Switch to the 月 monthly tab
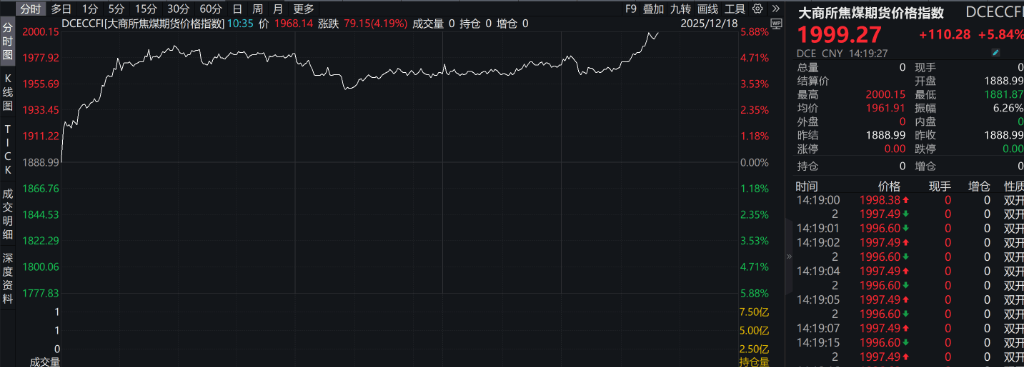The width and height of the screenshot is (1024, 367). pyautogui.click(x=278, y=9)
